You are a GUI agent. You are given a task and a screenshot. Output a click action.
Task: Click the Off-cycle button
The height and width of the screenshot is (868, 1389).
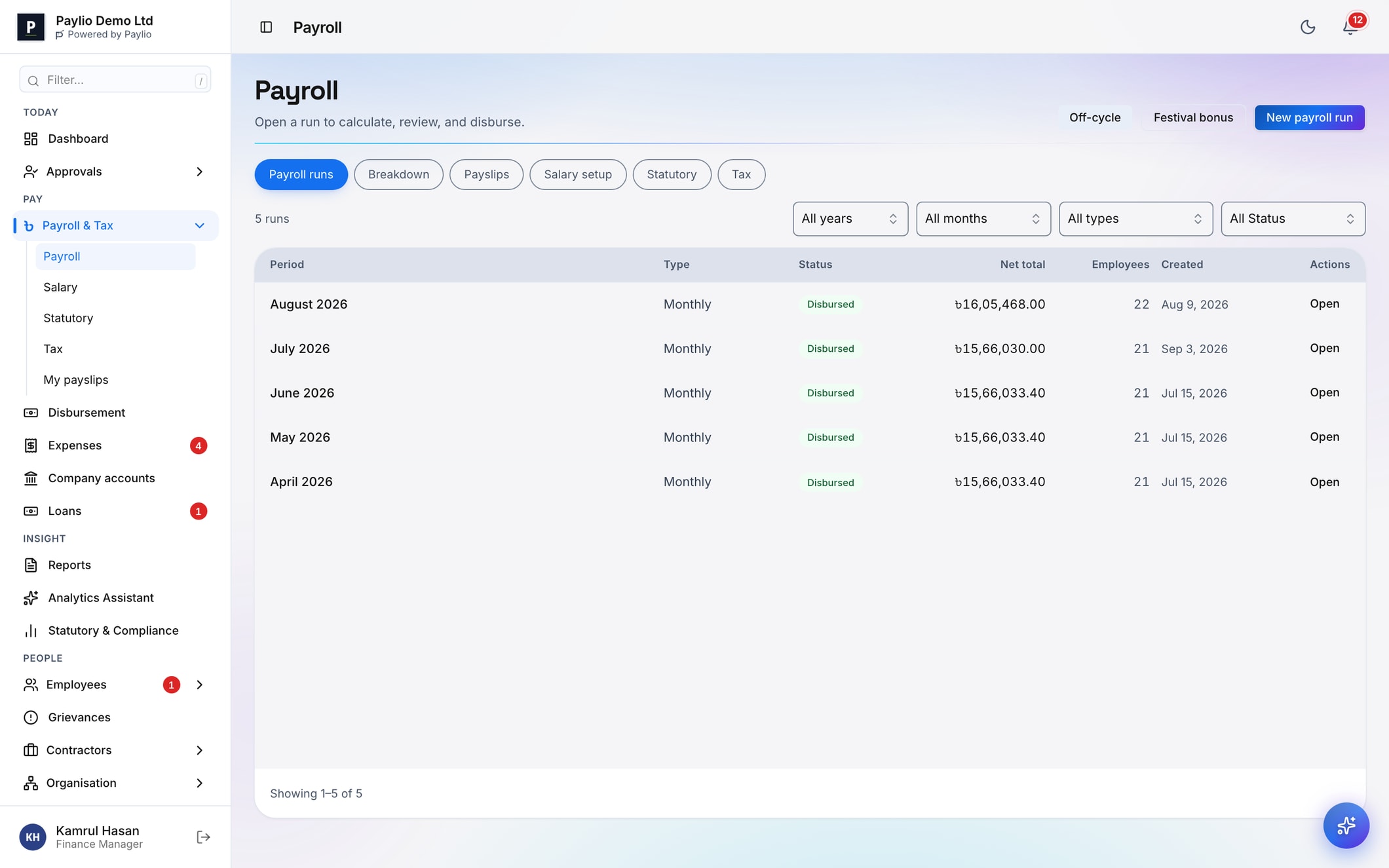tap(1095, 117)
